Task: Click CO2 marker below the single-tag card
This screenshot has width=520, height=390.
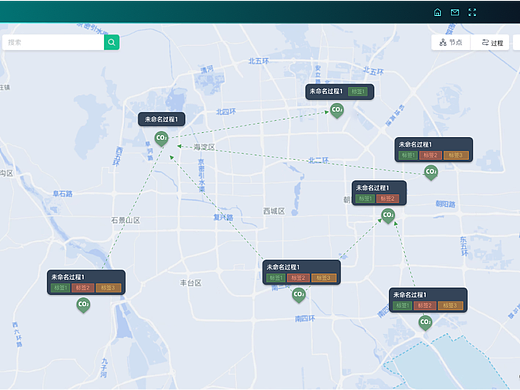Action: click(337, 111)
